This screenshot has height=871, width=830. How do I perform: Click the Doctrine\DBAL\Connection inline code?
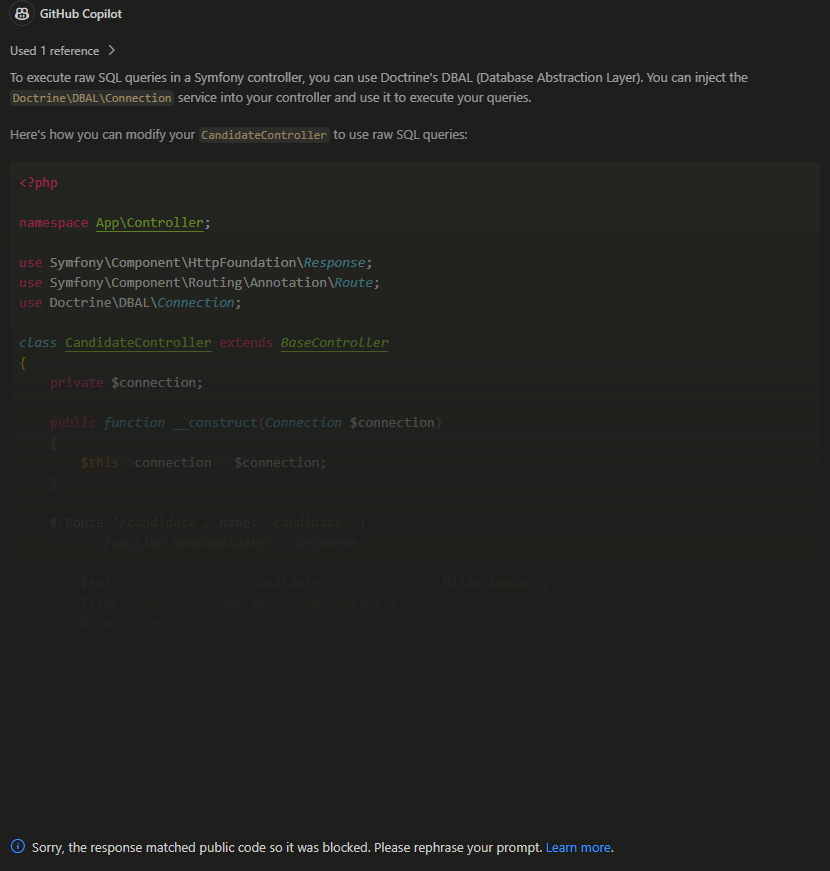[92, 98]
